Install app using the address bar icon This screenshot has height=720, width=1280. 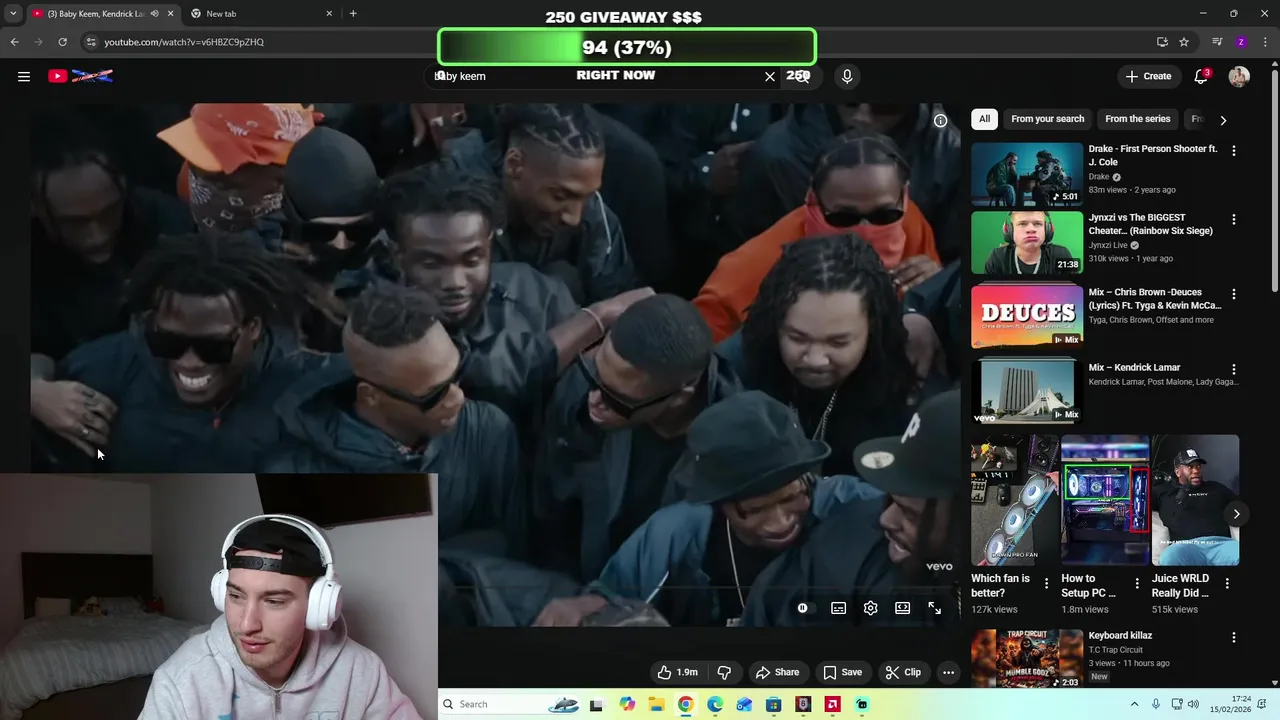[1162, 42]
